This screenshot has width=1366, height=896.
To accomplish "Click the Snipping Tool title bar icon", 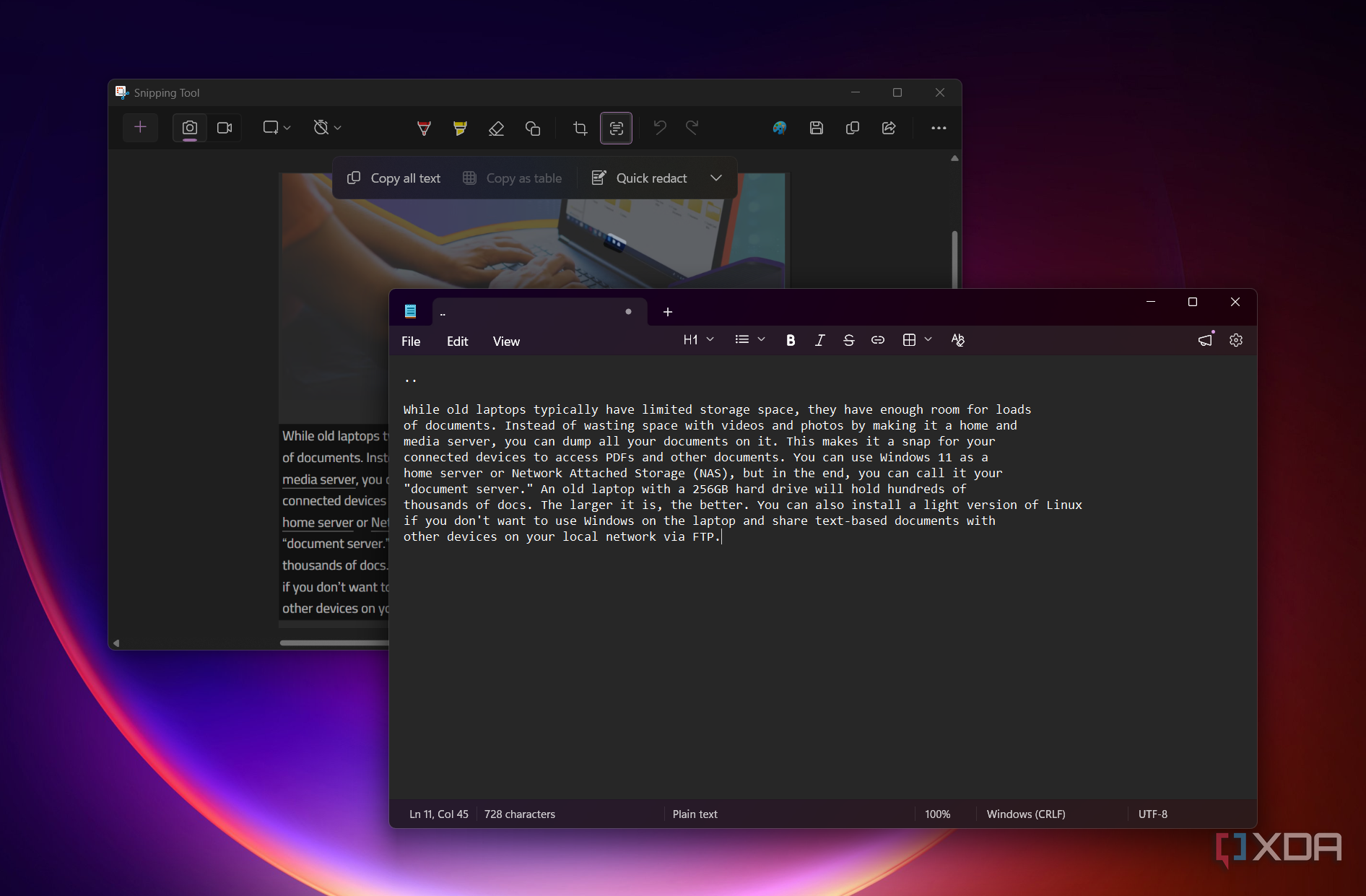I will [x=121, y=92].
